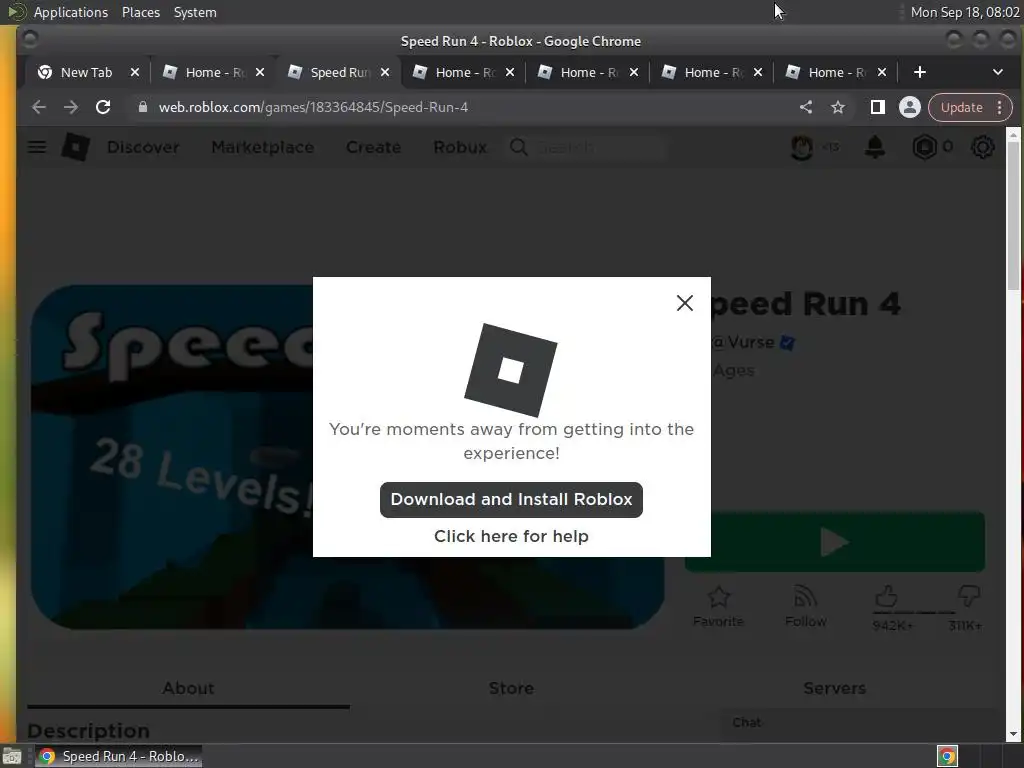Open notifications bell
This screenshot has height=768, width=1024.
874,147
